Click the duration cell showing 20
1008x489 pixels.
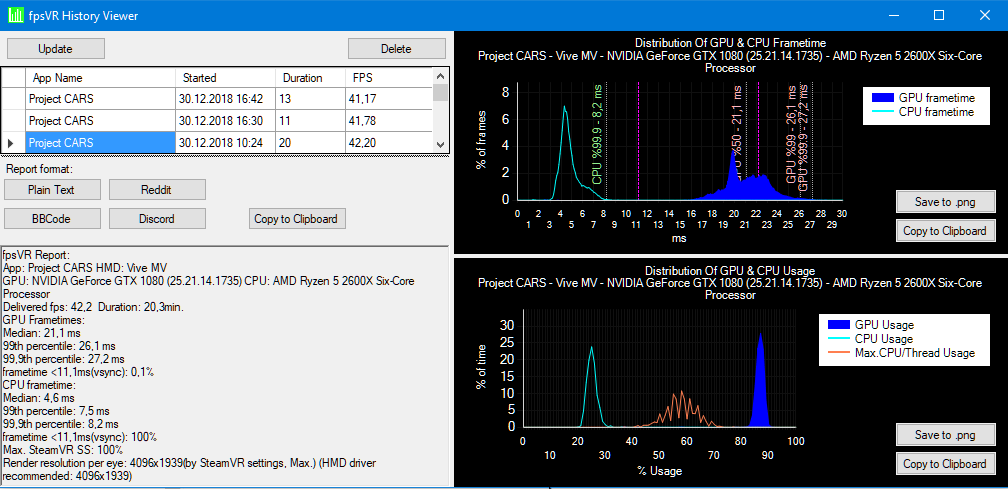[x=311, y=143]
